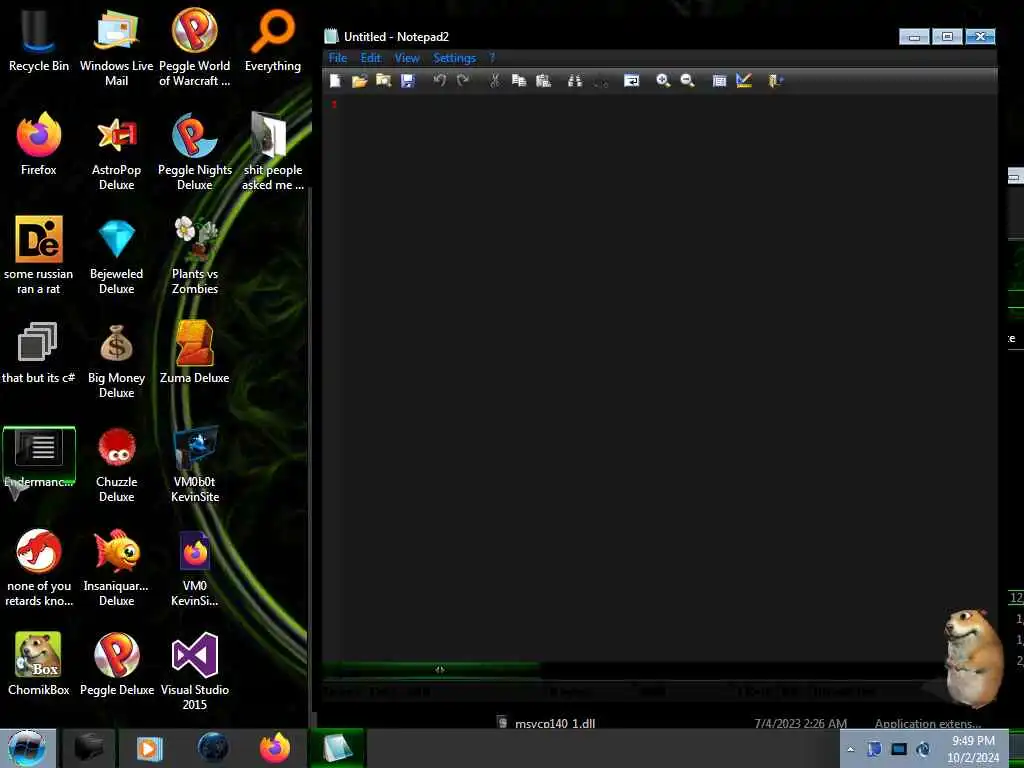The image size is (1024, 768).
Task: Toggle Word Wrap in Notepad2 toolbar
Action: tap(632, 80)
